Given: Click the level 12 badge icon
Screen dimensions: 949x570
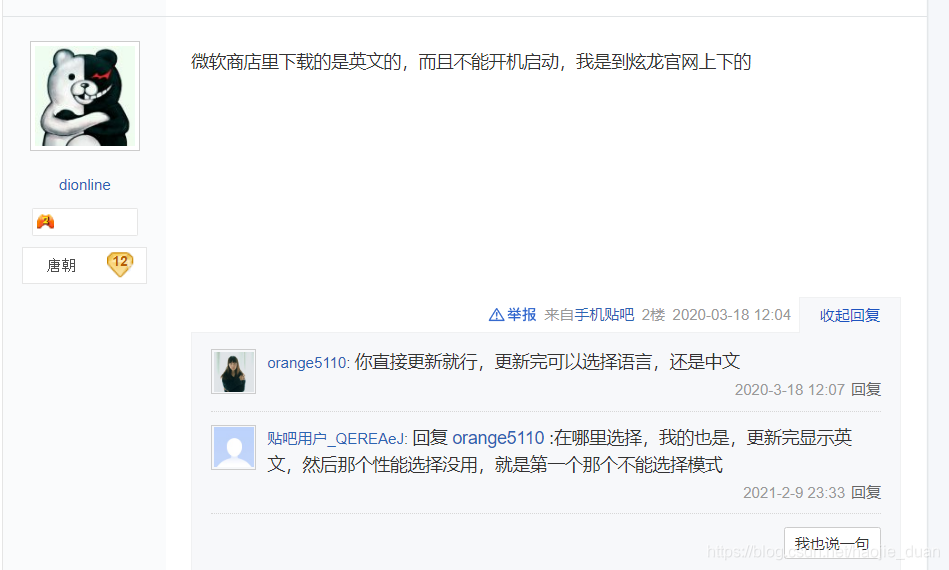Looking at the screenshot, I should coord(120,264).
